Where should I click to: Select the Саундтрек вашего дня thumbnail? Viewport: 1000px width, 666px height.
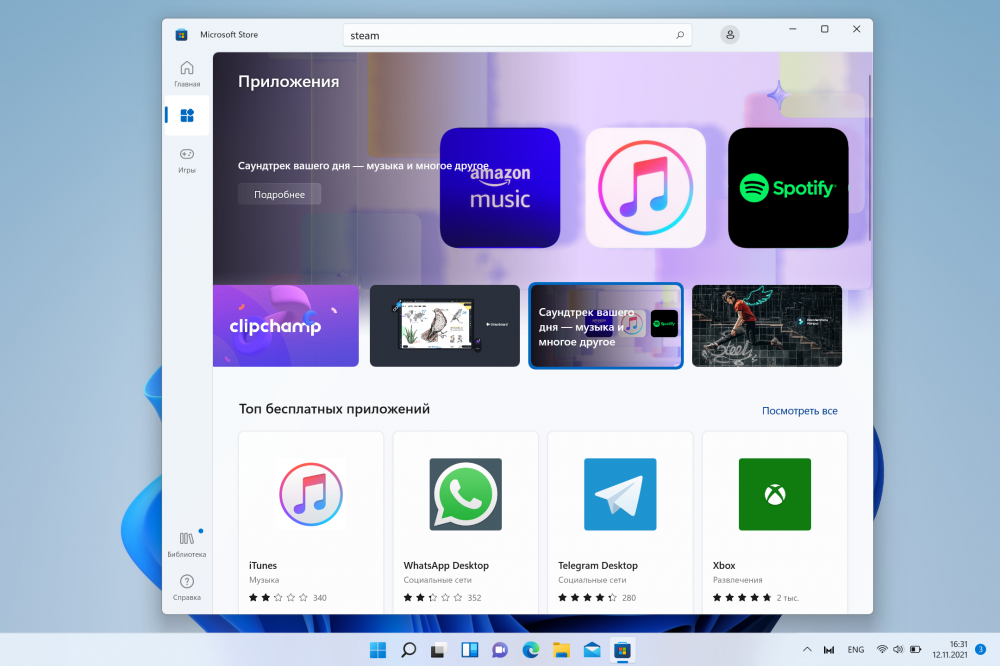point(606,326)
